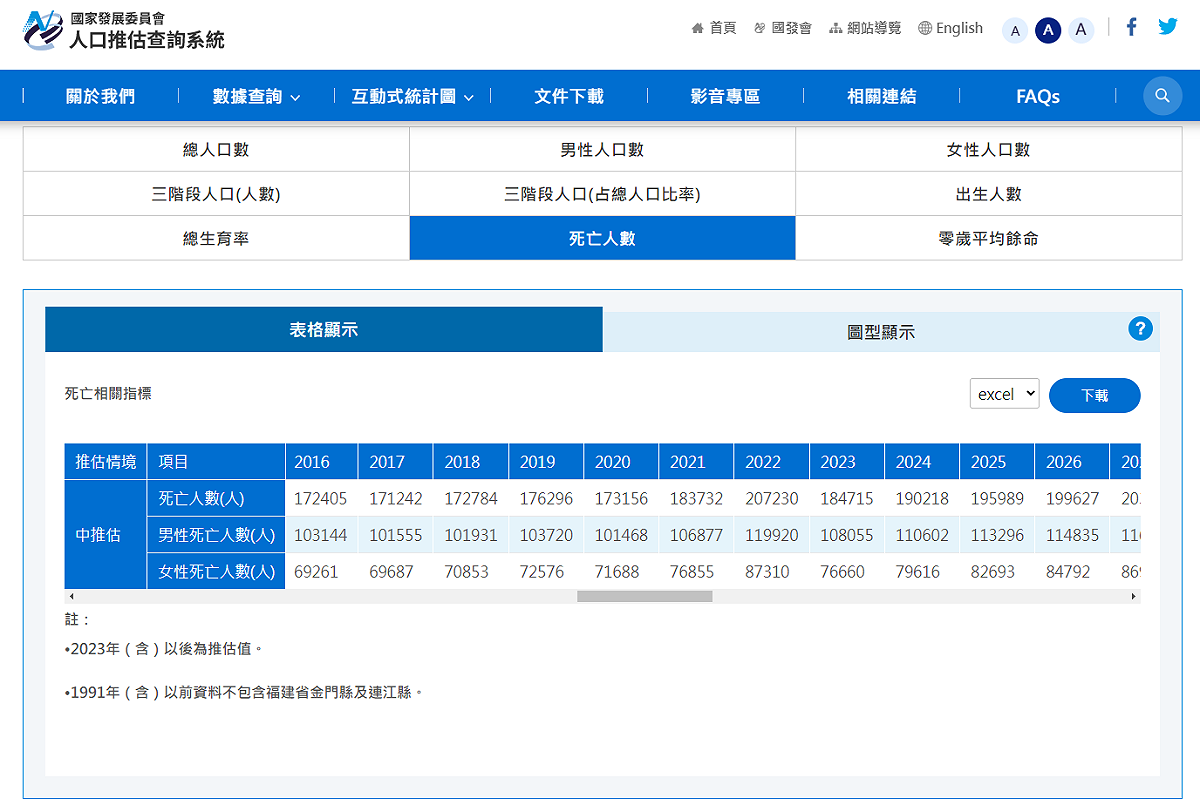Click the 2026 column header
This screenshot has width=1200, height=805.
(1072, 462)
